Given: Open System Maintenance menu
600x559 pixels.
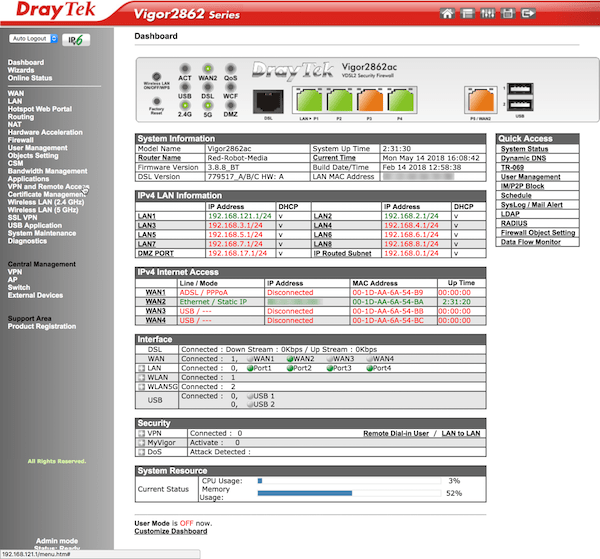Looking at the screenshot, I should click(x=42, y=233).
